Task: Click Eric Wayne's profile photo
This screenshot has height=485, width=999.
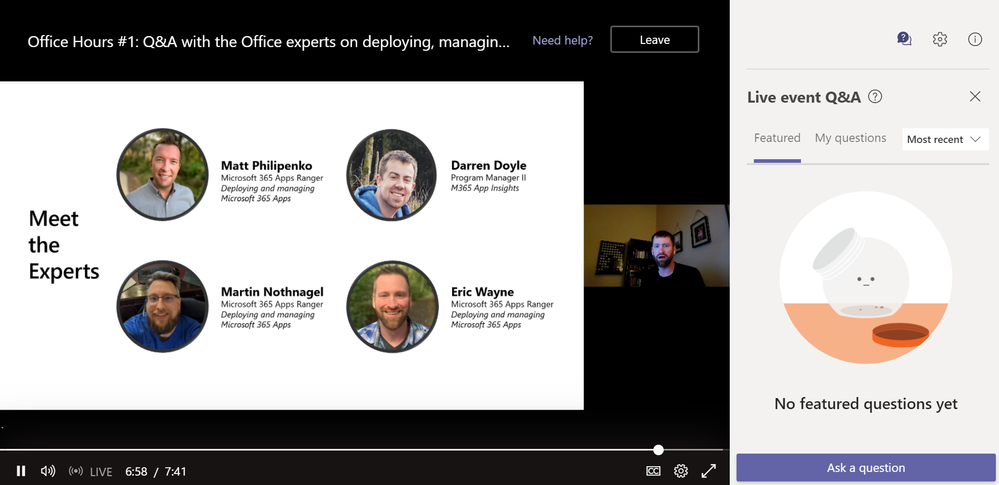Action: click(392, 306)
